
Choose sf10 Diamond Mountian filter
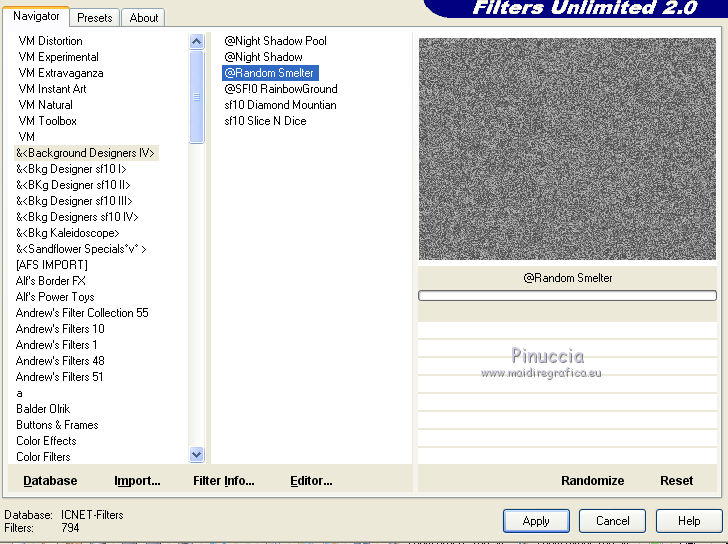coord(280,105)
